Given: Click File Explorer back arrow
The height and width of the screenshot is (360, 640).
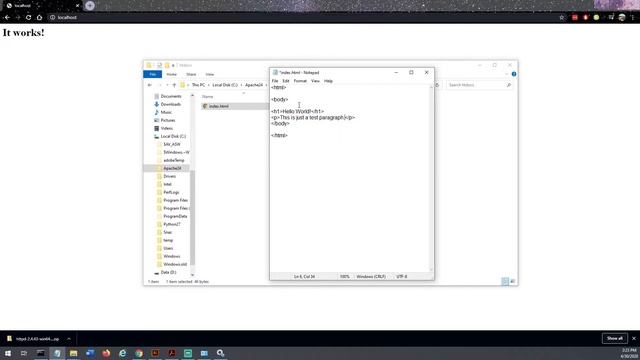Looking at the screenshot, I should coord(150,85).
